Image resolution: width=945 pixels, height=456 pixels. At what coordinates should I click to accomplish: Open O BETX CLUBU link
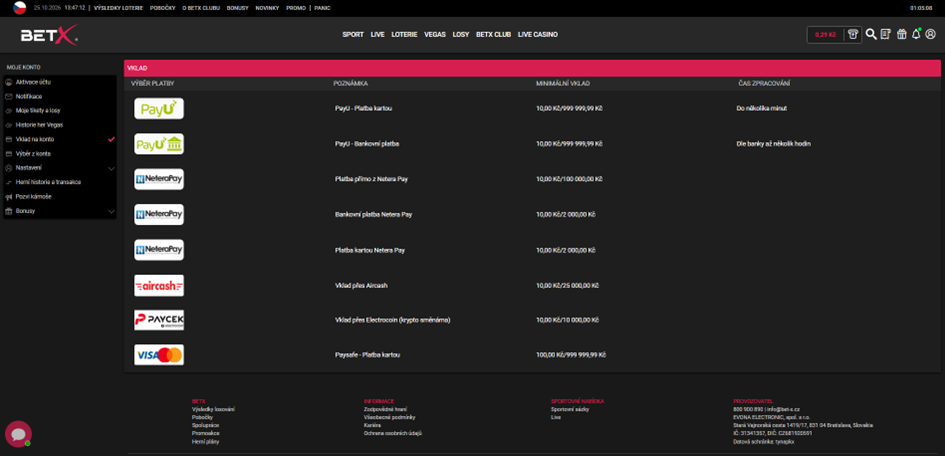pyautogui.click(x=201, y=8)
